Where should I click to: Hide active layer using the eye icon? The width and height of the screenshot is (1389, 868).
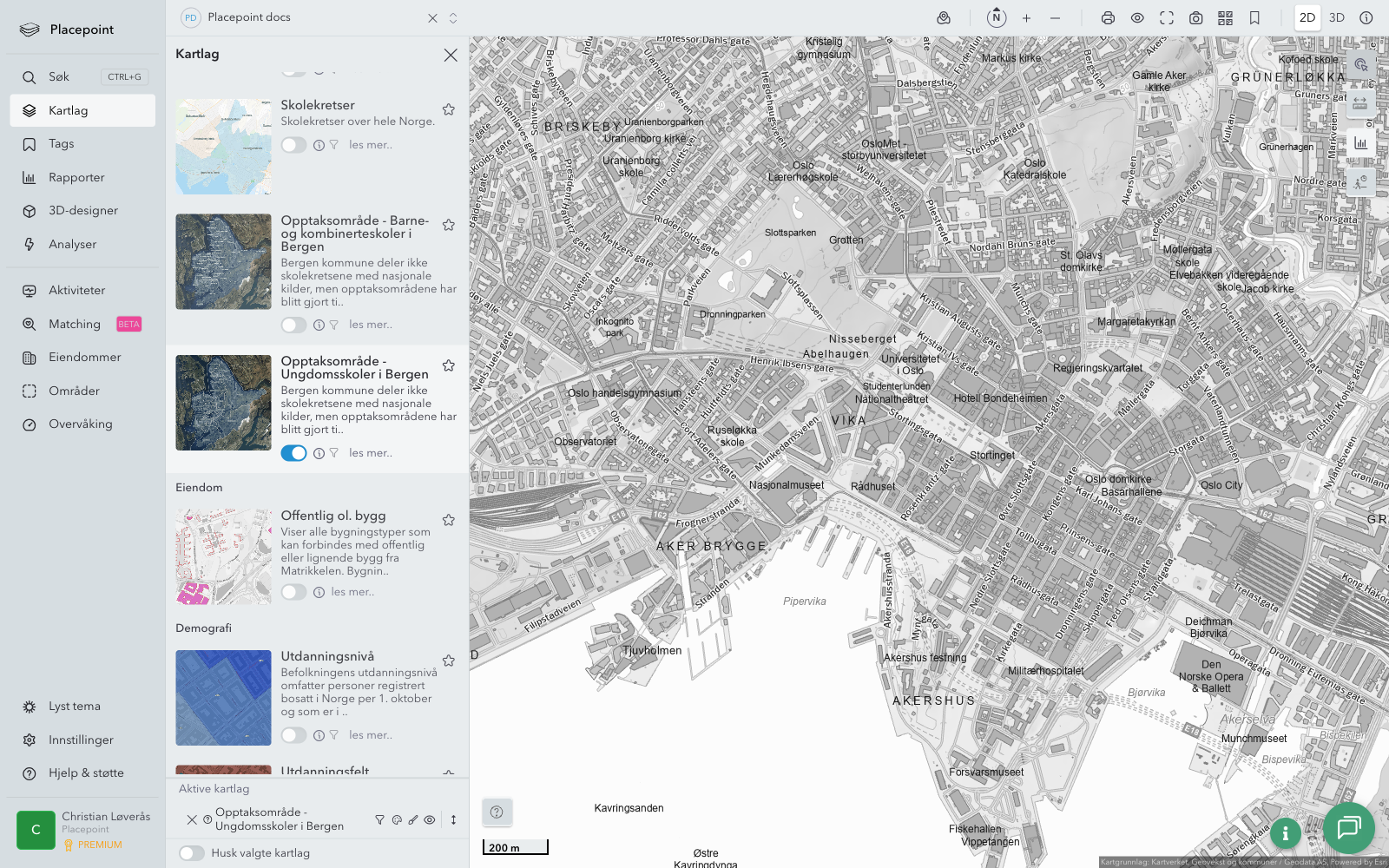click(x=430, y=819)
